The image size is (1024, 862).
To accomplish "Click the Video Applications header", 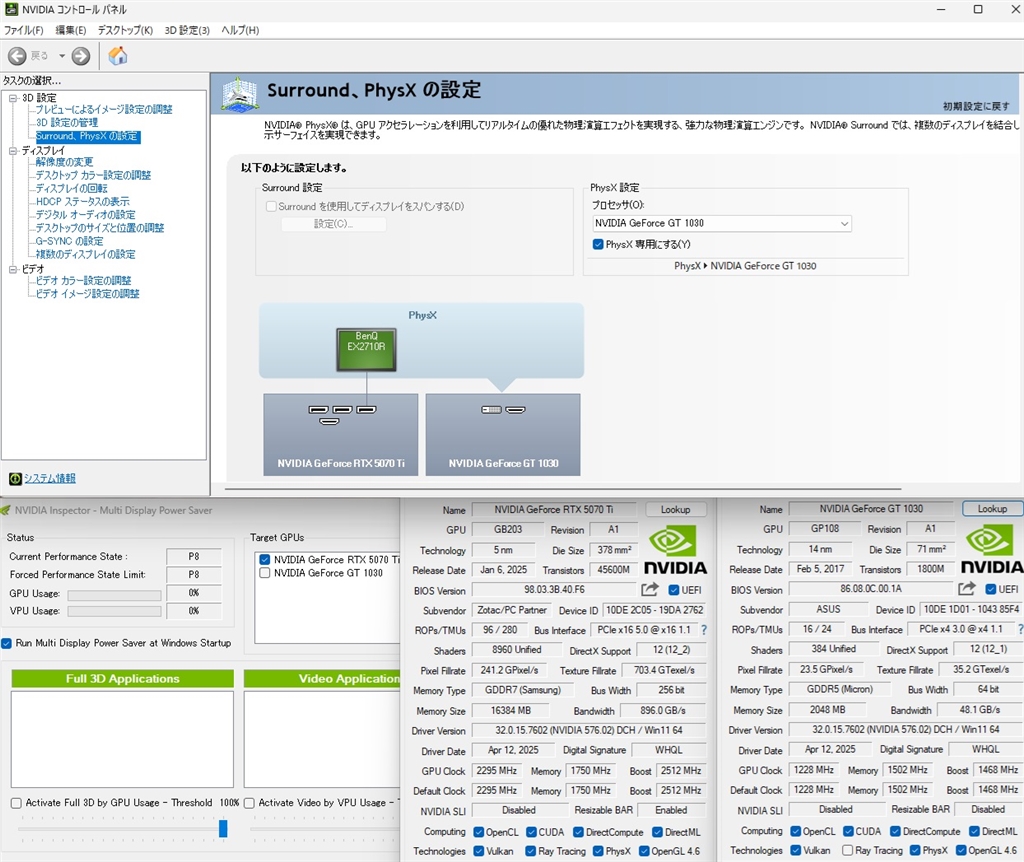I will click(x=322, y=678).
